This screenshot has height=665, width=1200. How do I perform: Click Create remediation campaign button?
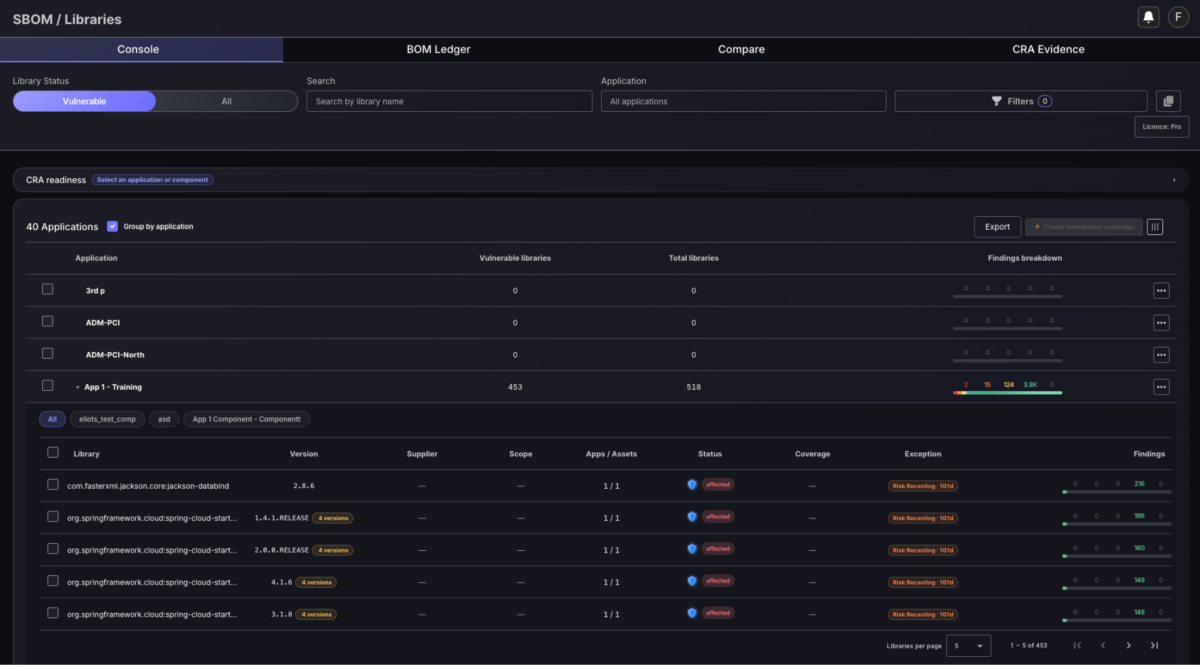pyautogui.click(x=1084, y=227)
